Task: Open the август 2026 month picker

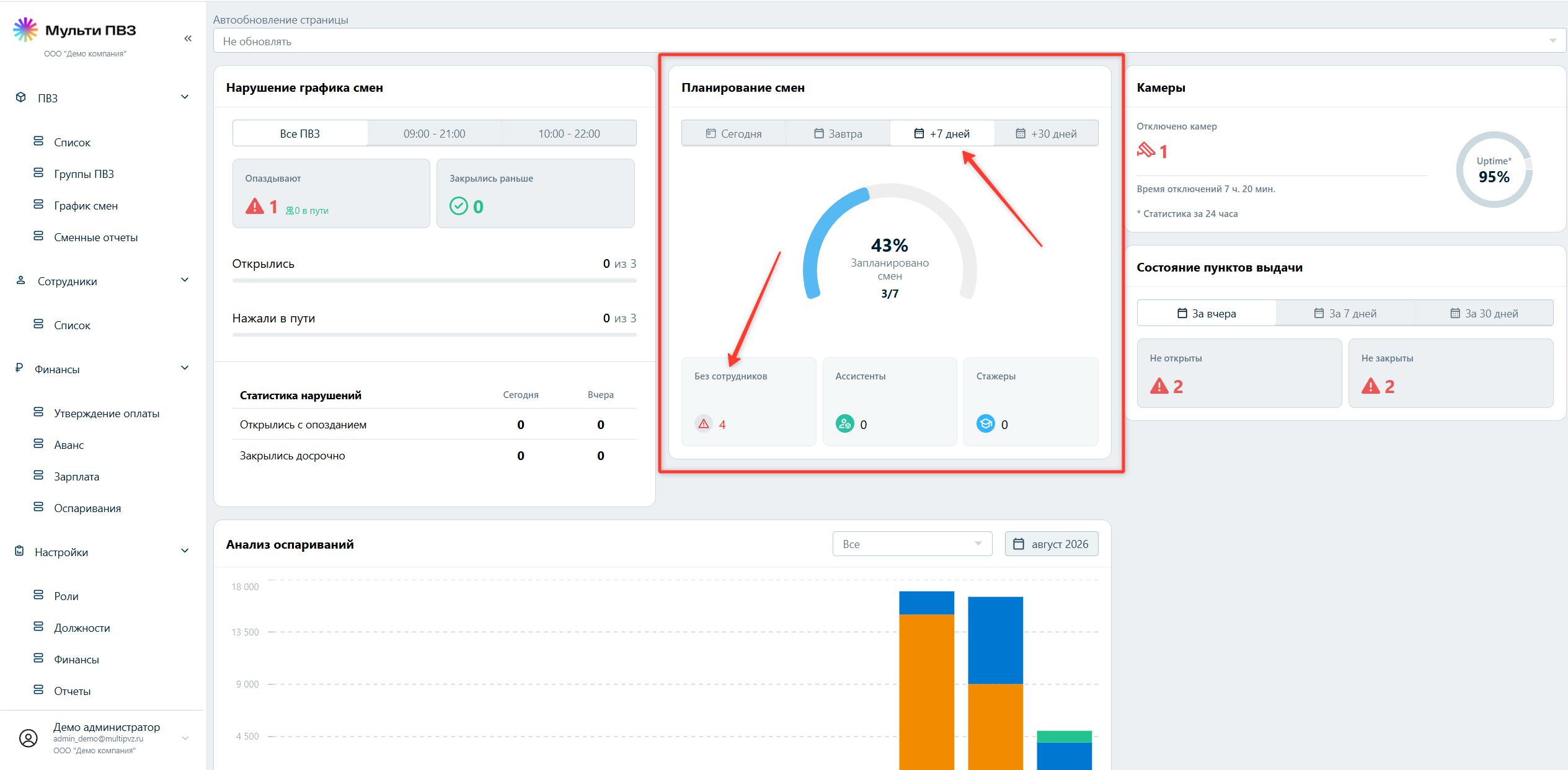Action: point(1052,544)
